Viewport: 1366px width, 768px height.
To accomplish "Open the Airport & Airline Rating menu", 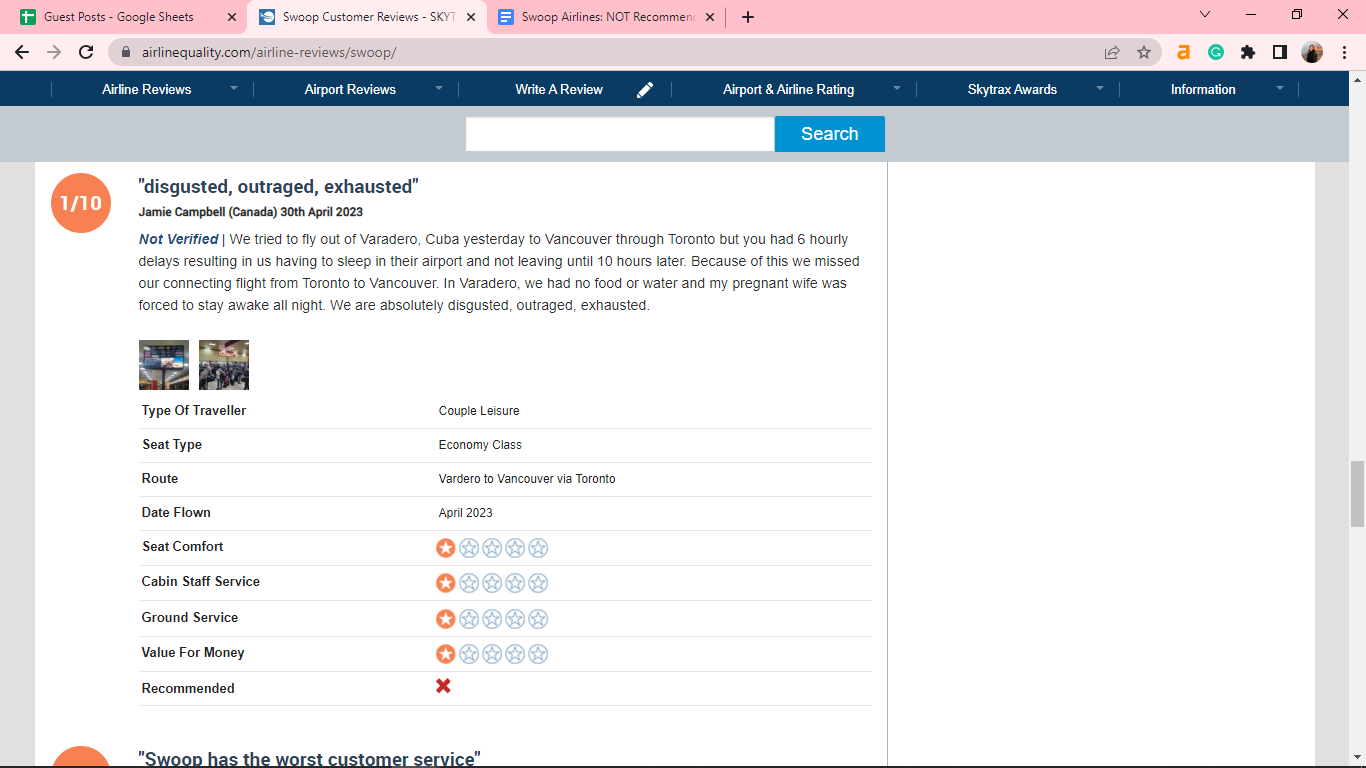I will coord(788,89).
